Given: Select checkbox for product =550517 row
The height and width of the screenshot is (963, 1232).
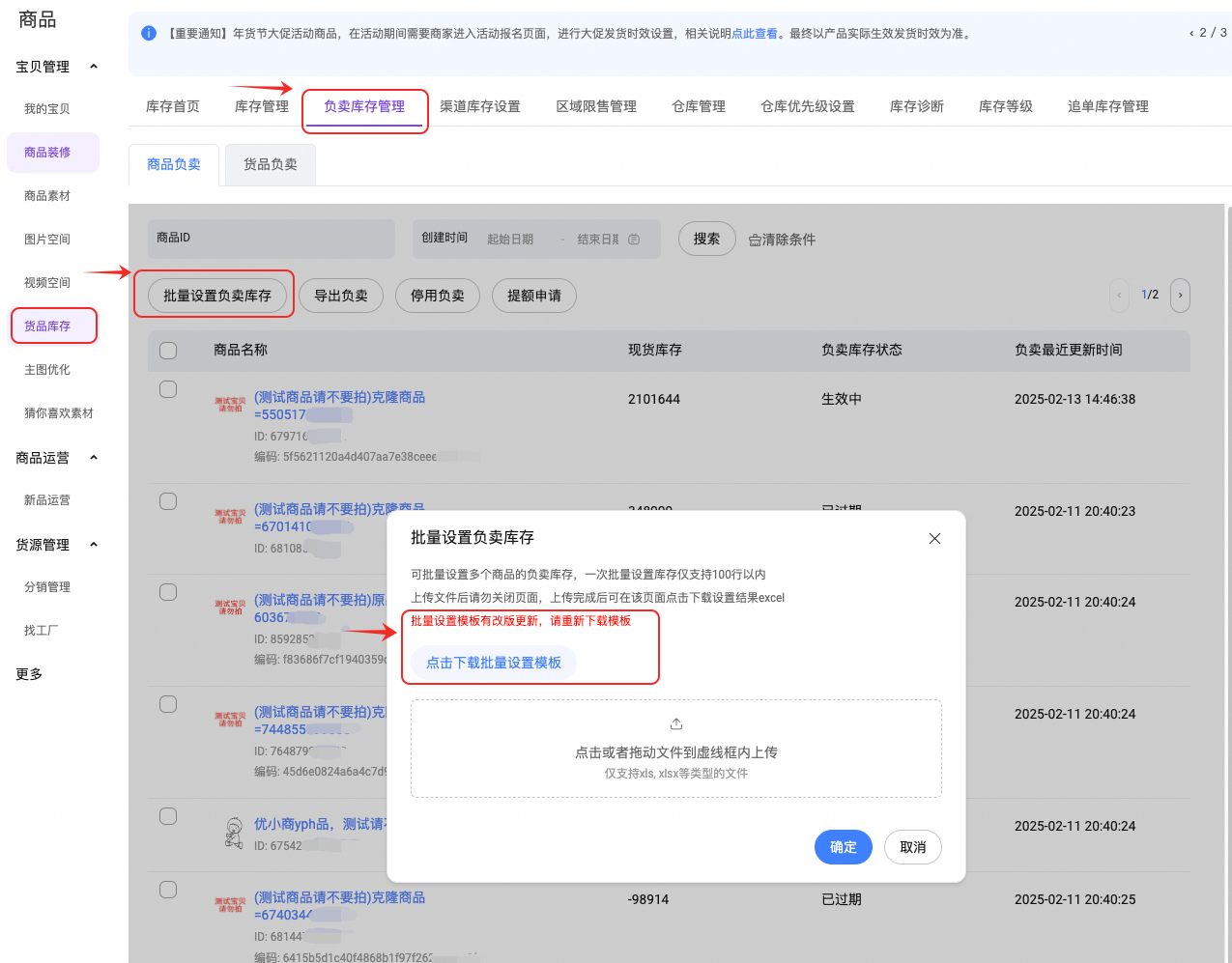Looking at the screenshot, I should (168, 389).
